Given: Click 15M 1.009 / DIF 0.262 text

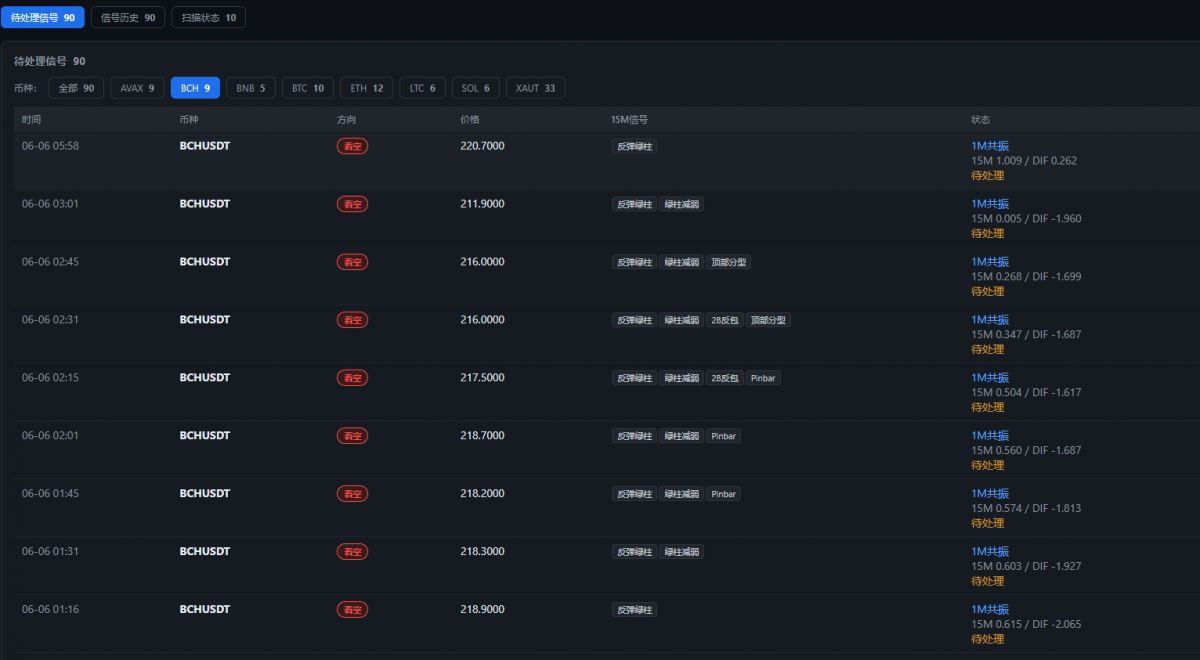Looking at the screenshot, I should click(x=1024, y=160).
